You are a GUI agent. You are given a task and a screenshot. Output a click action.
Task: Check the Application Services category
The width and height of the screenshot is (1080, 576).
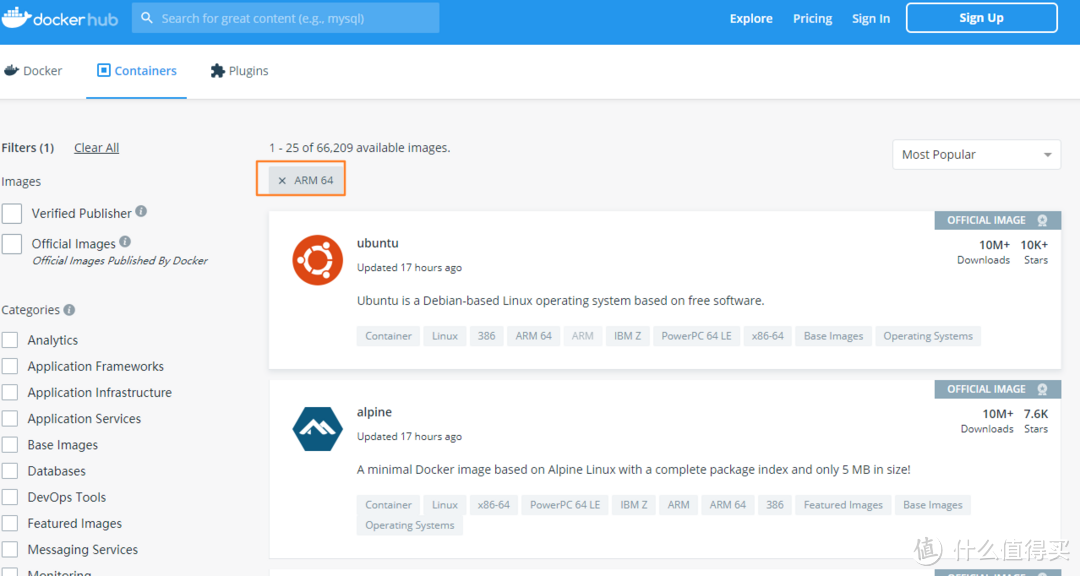pos(10,418)
